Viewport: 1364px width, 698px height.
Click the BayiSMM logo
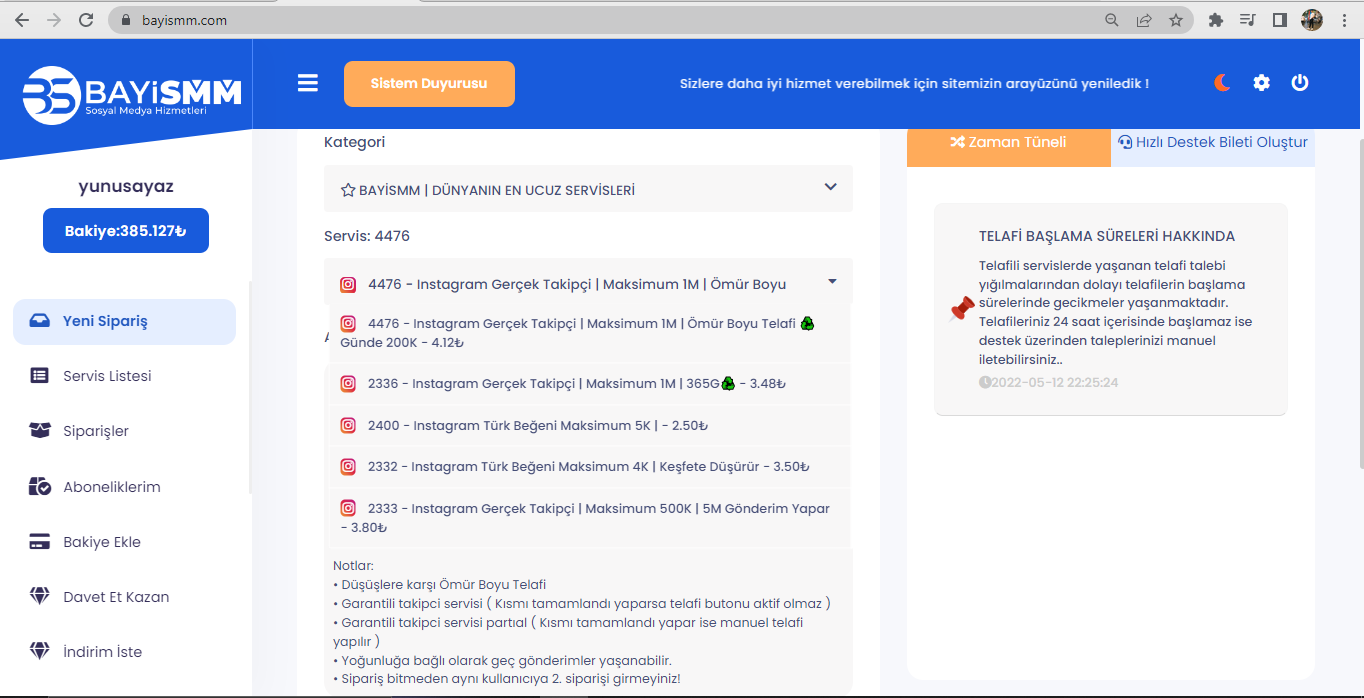pyautogui.click(x=132, y=95)
